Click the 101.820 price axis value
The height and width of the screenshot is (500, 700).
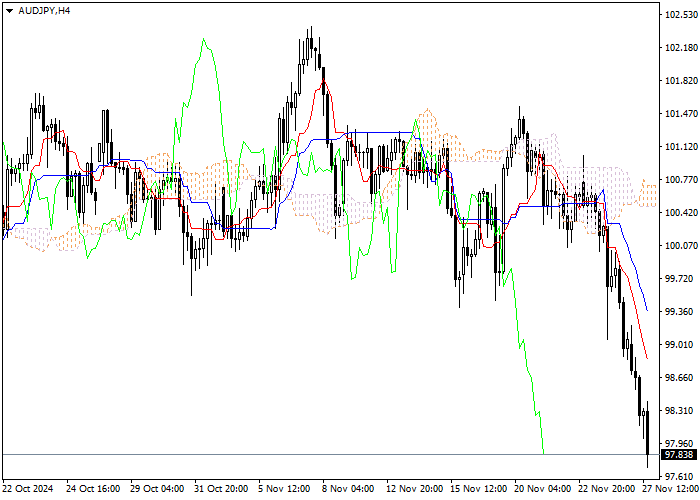click(x=681, y=81)
